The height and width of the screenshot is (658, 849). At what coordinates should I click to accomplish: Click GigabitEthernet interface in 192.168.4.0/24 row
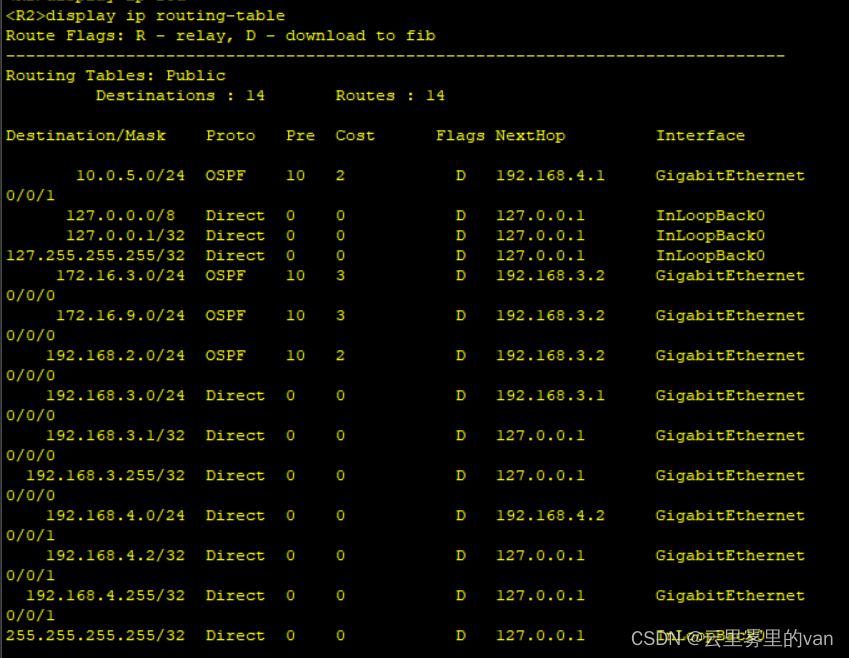click(x=730, y=516)
